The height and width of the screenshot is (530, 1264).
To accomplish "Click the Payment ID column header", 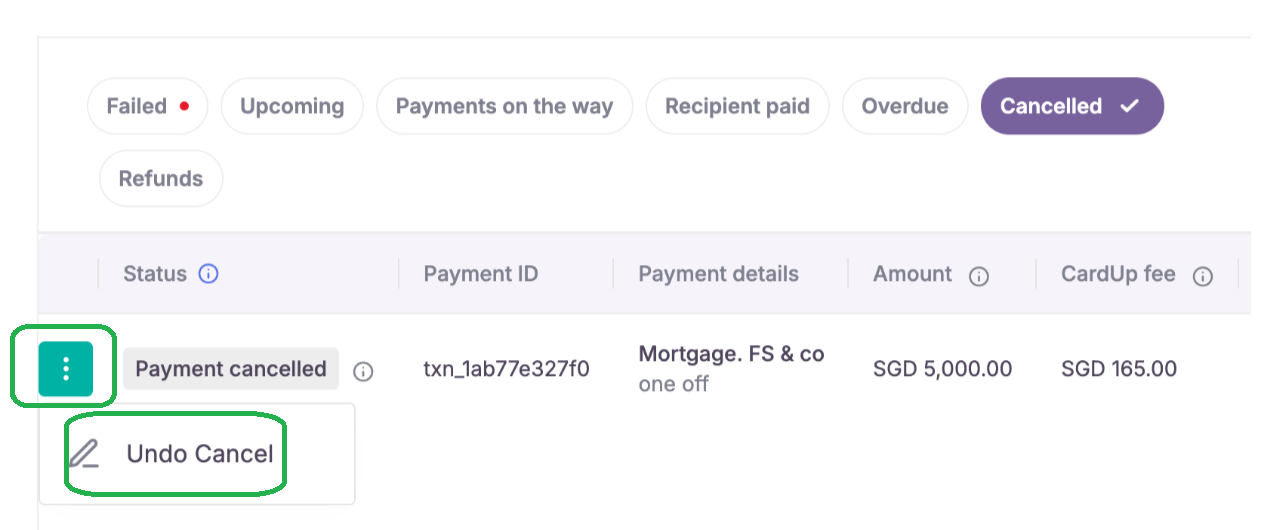I will coord(481,274).
